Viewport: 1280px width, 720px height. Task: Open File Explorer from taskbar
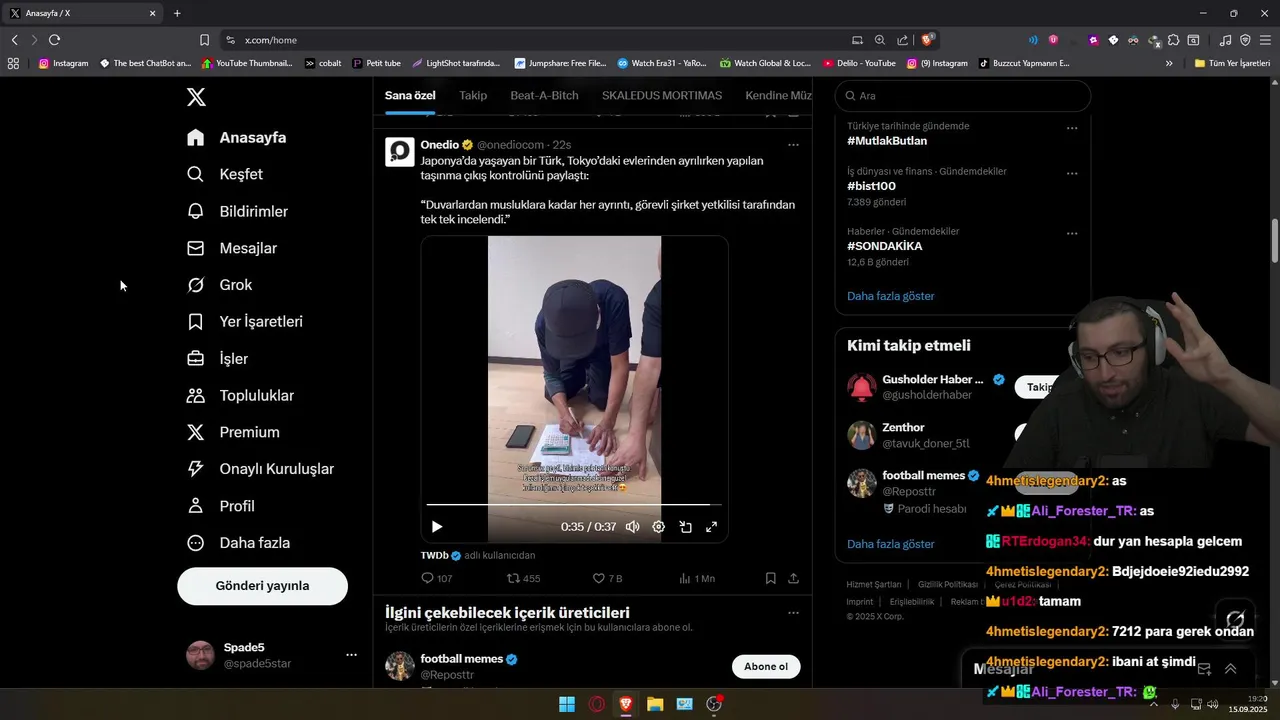point(655,704)
